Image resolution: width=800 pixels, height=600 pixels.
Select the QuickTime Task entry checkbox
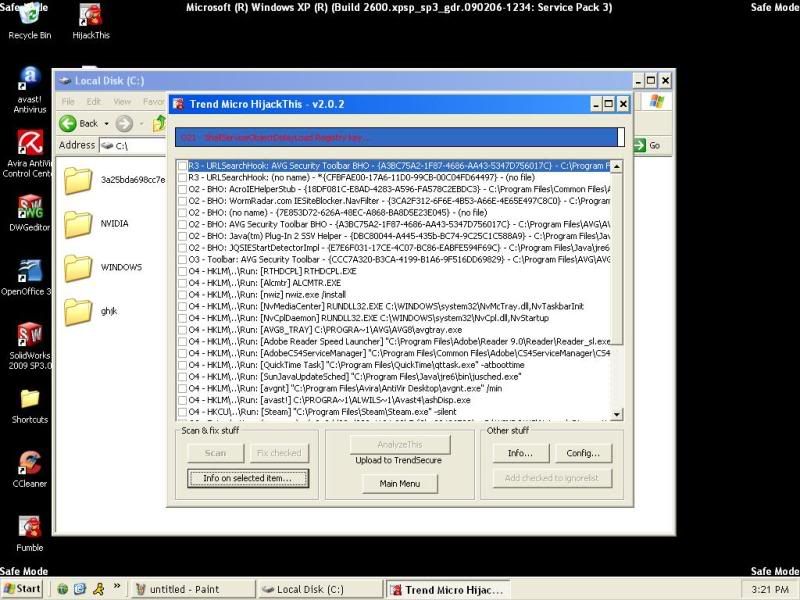(182, 365)
